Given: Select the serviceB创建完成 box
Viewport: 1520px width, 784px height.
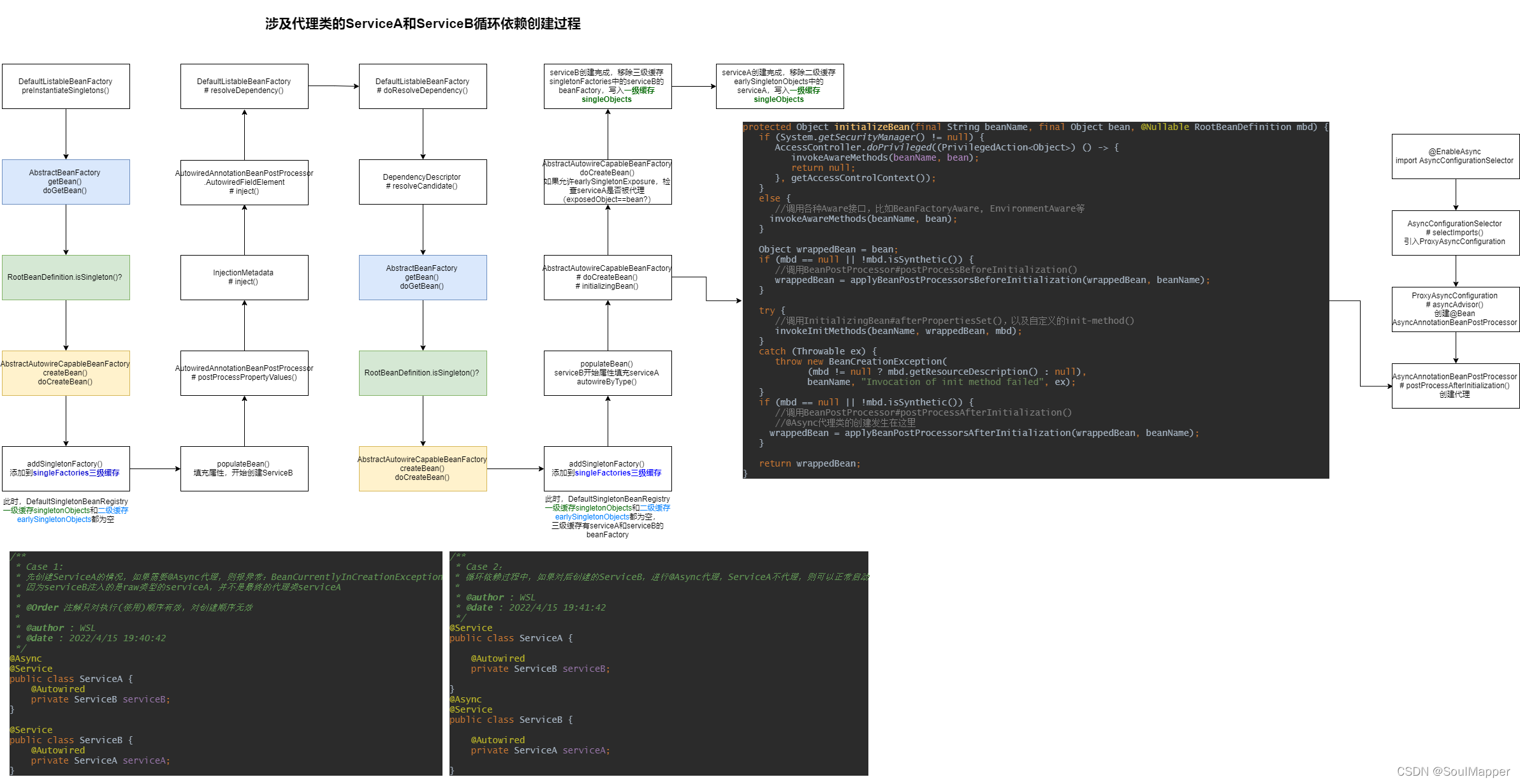Looking at the screenshot, I should click(608, 86).
